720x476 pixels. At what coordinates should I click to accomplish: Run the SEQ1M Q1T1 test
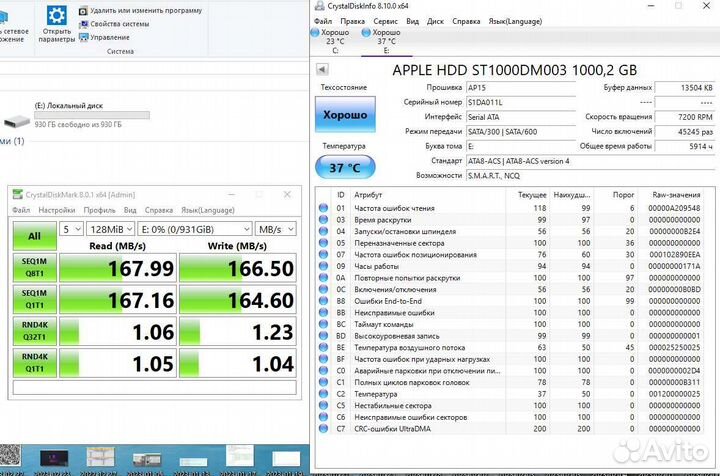tap(35, 299)
